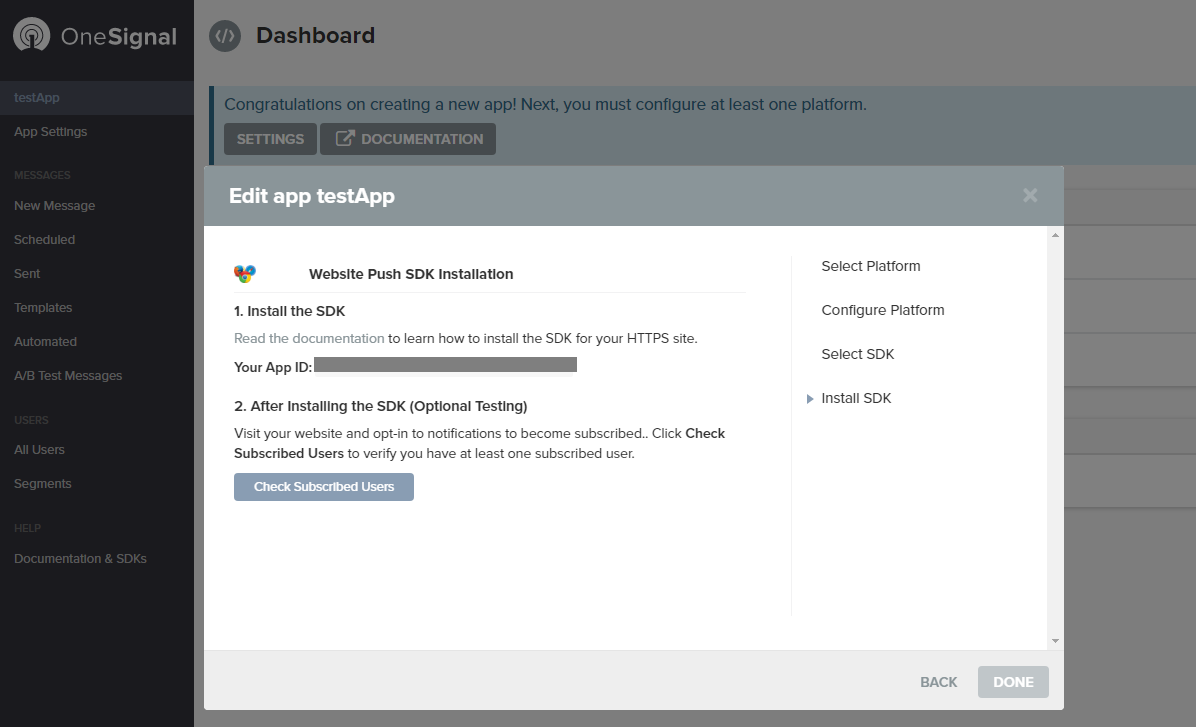1196x727 pixels.
Task: Open A/B Test Messages page
Action: pos(68,376)
